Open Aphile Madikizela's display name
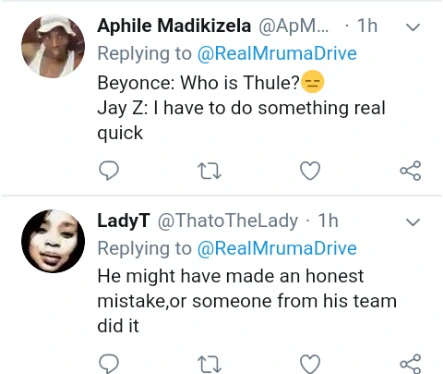 (x=174, y=26)
